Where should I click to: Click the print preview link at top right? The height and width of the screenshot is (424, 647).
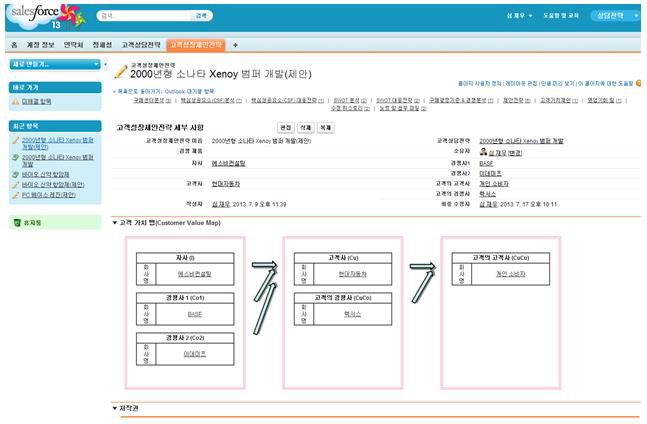pos(557,83)
